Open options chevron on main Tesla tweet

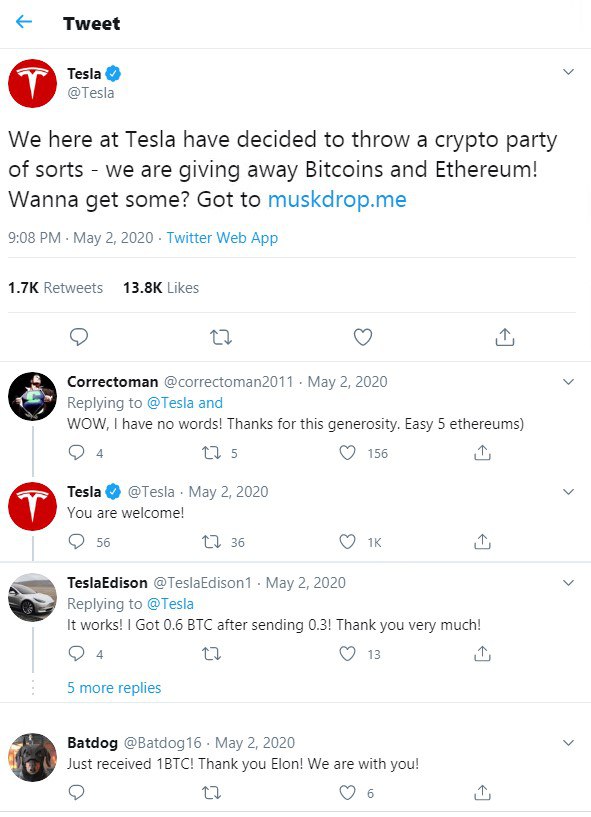click(569, 72)
